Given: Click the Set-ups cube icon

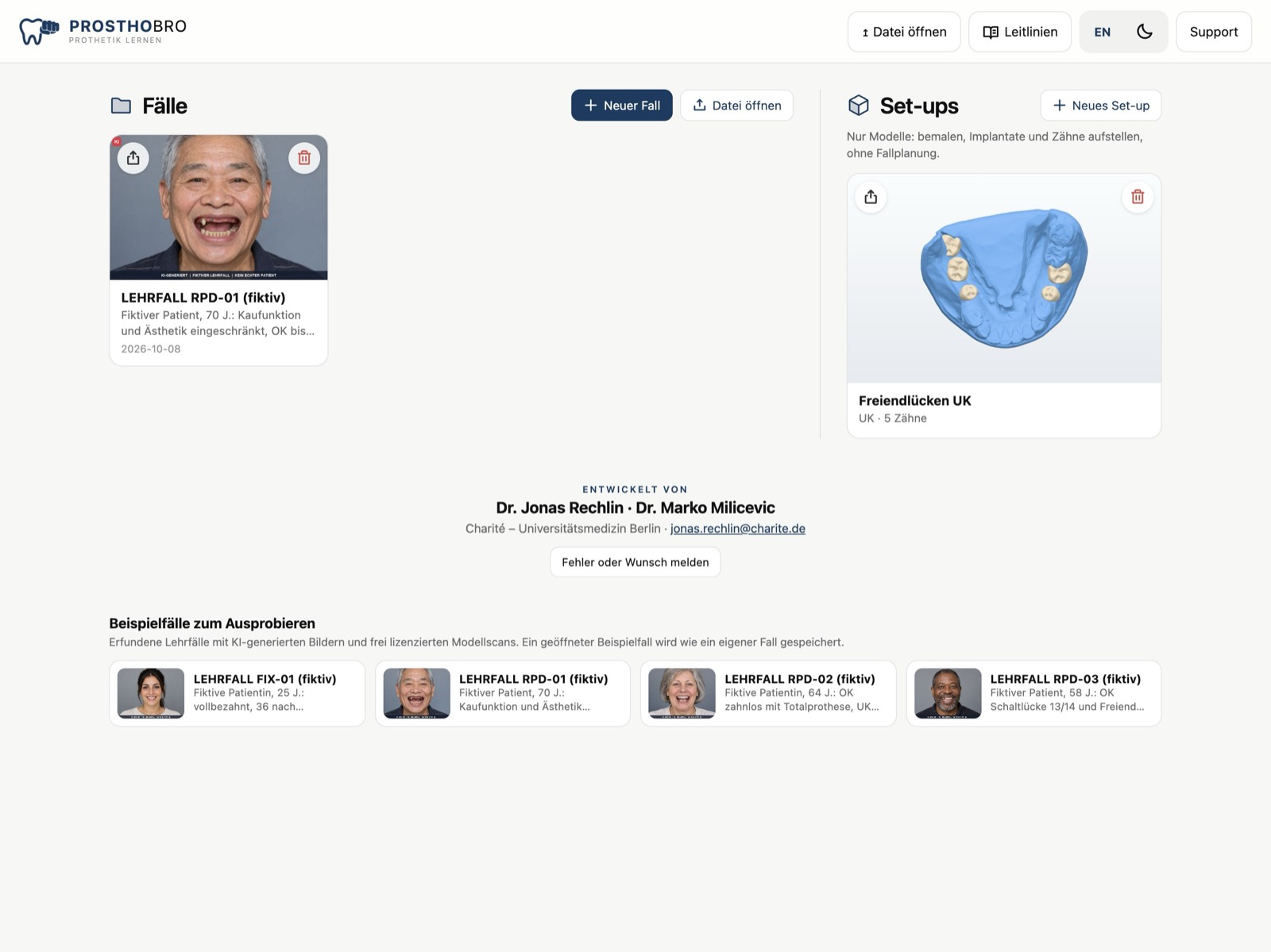Looking at the screenshot, I should point(859,106).
